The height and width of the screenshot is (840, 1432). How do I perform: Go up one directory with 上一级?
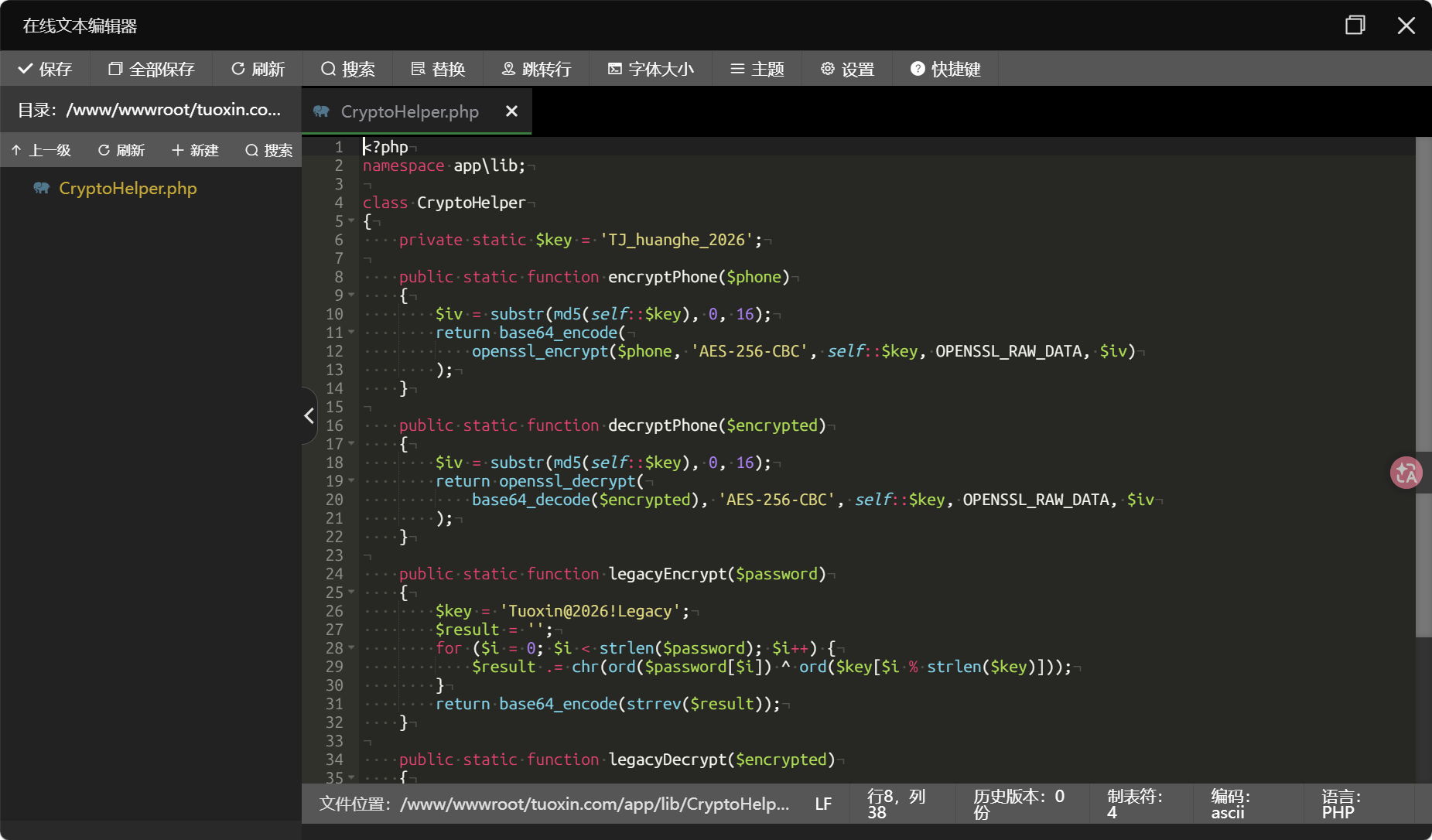click(x=41, y=150)
